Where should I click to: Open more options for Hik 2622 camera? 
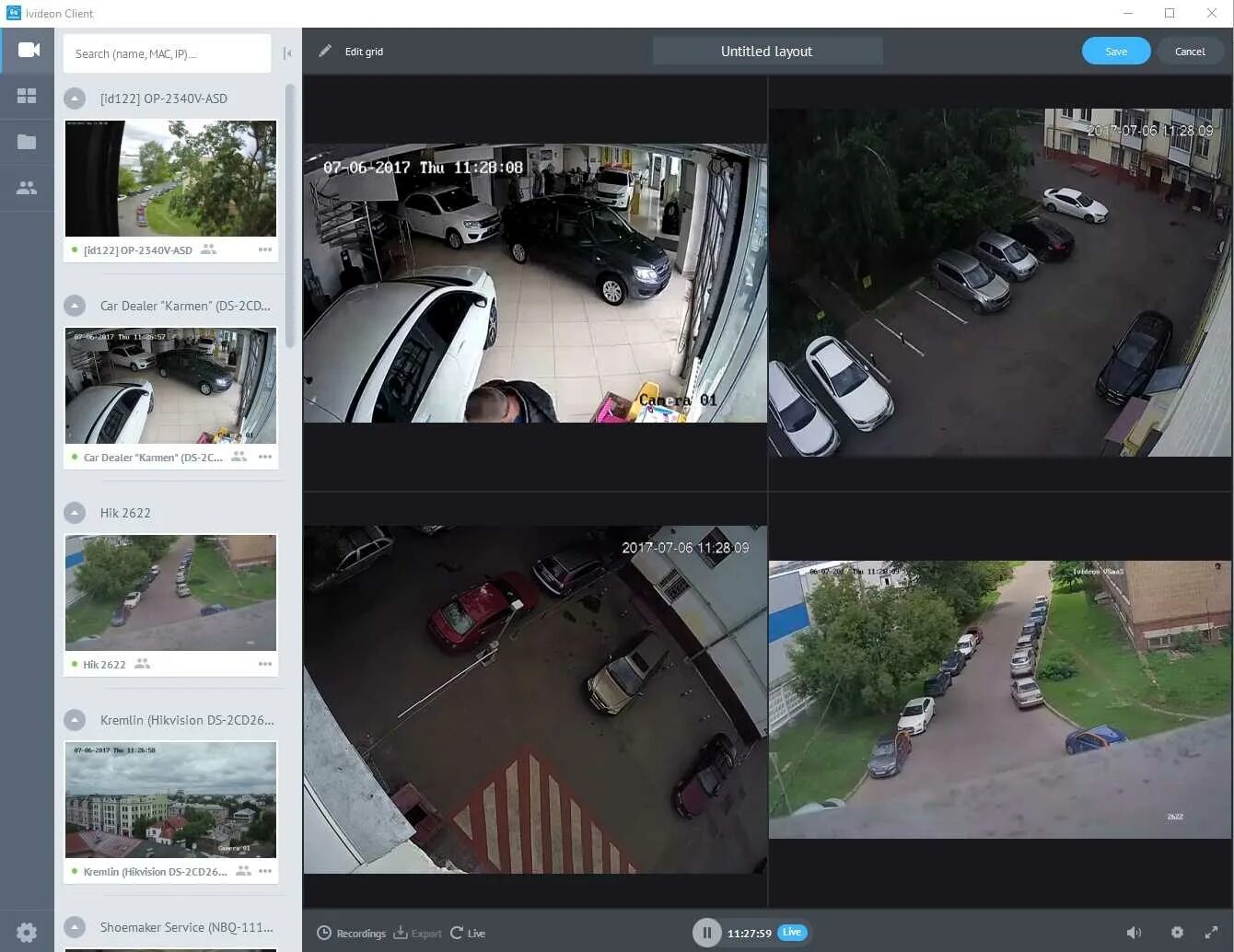pos(265,664)
